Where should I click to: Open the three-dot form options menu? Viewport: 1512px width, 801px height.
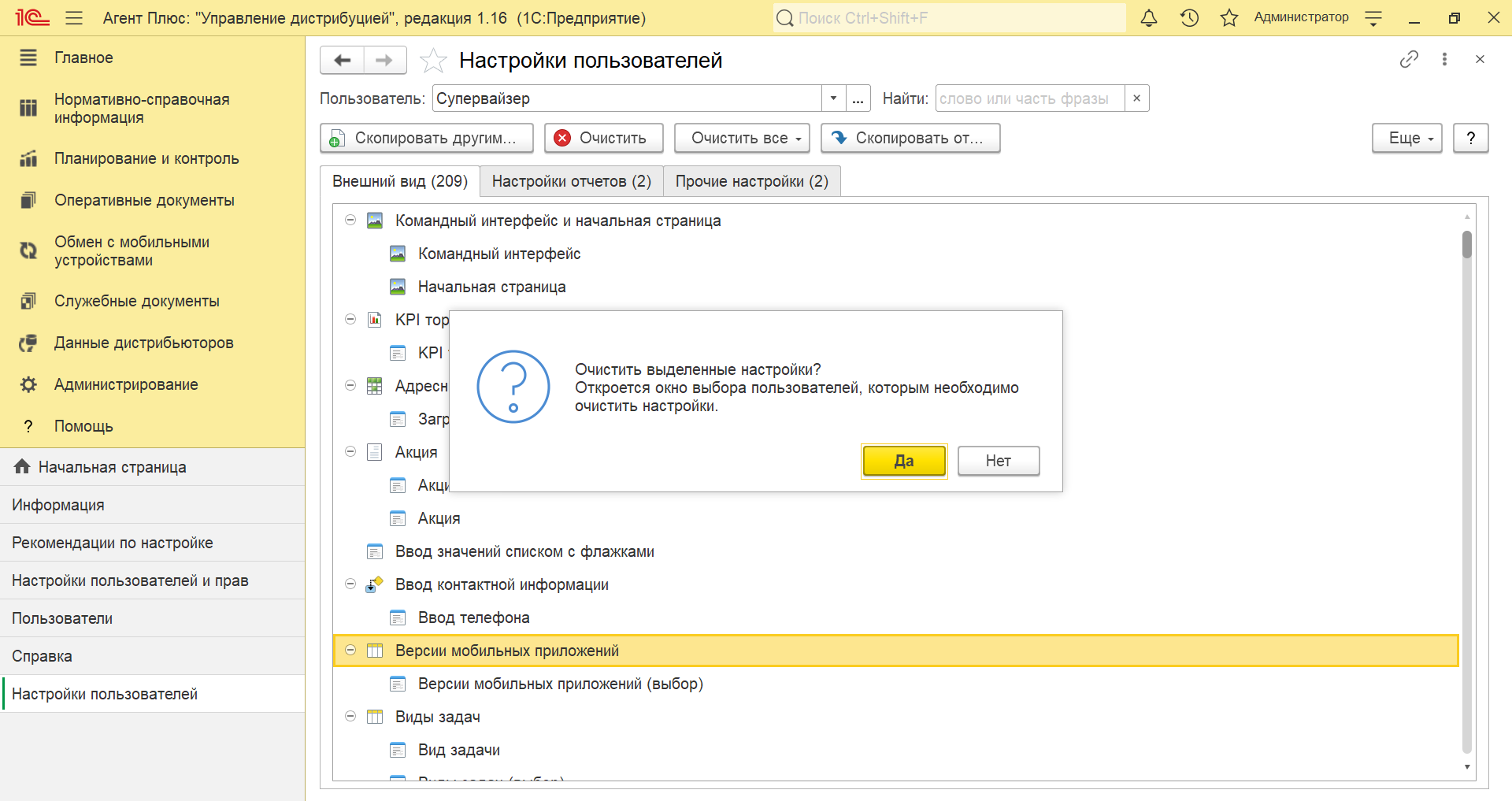coord(1444,59)
